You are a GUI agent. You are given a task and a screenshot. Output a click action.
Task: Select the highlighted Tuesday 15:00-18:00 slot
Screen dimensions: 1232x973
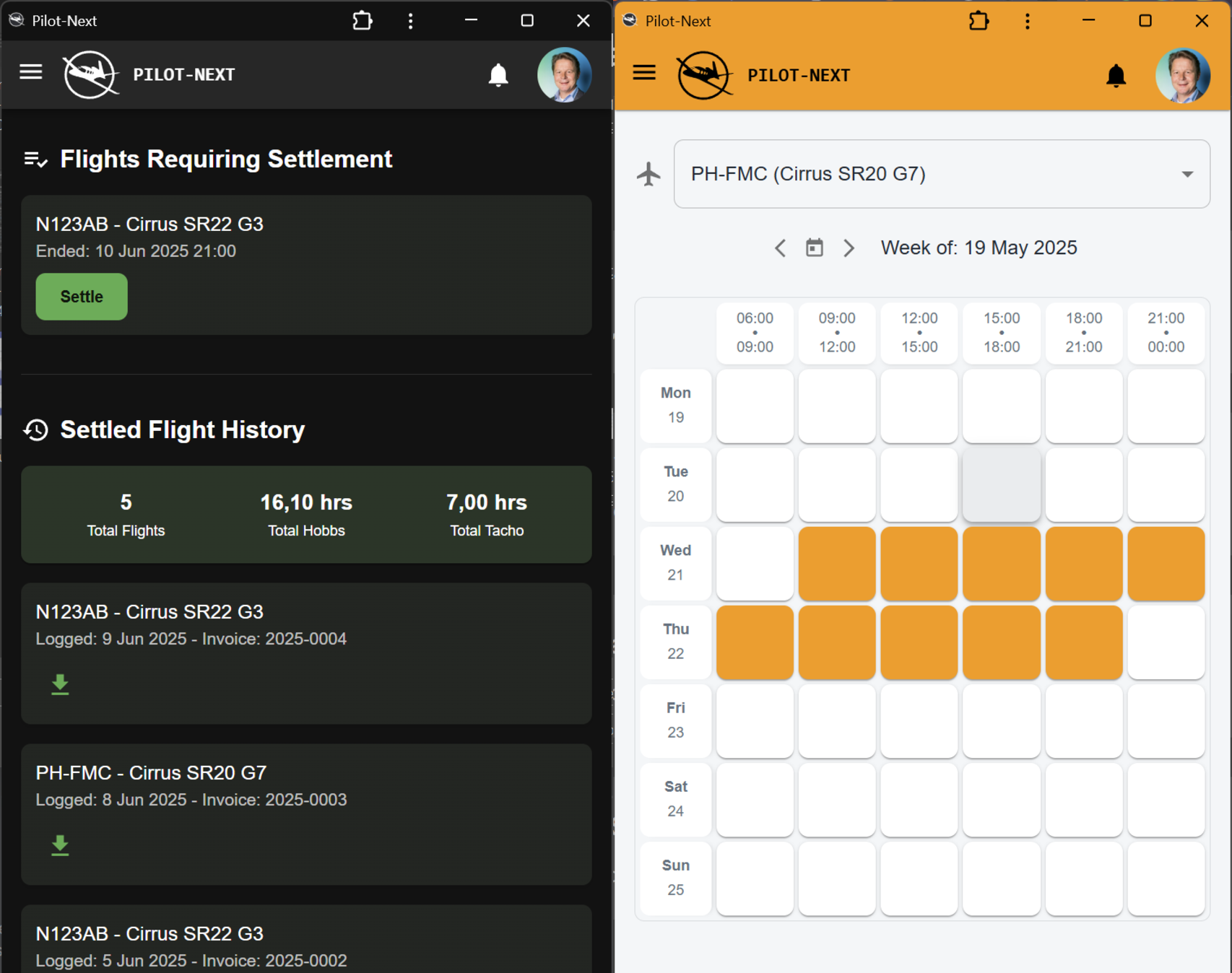(x=1001, y=484)
